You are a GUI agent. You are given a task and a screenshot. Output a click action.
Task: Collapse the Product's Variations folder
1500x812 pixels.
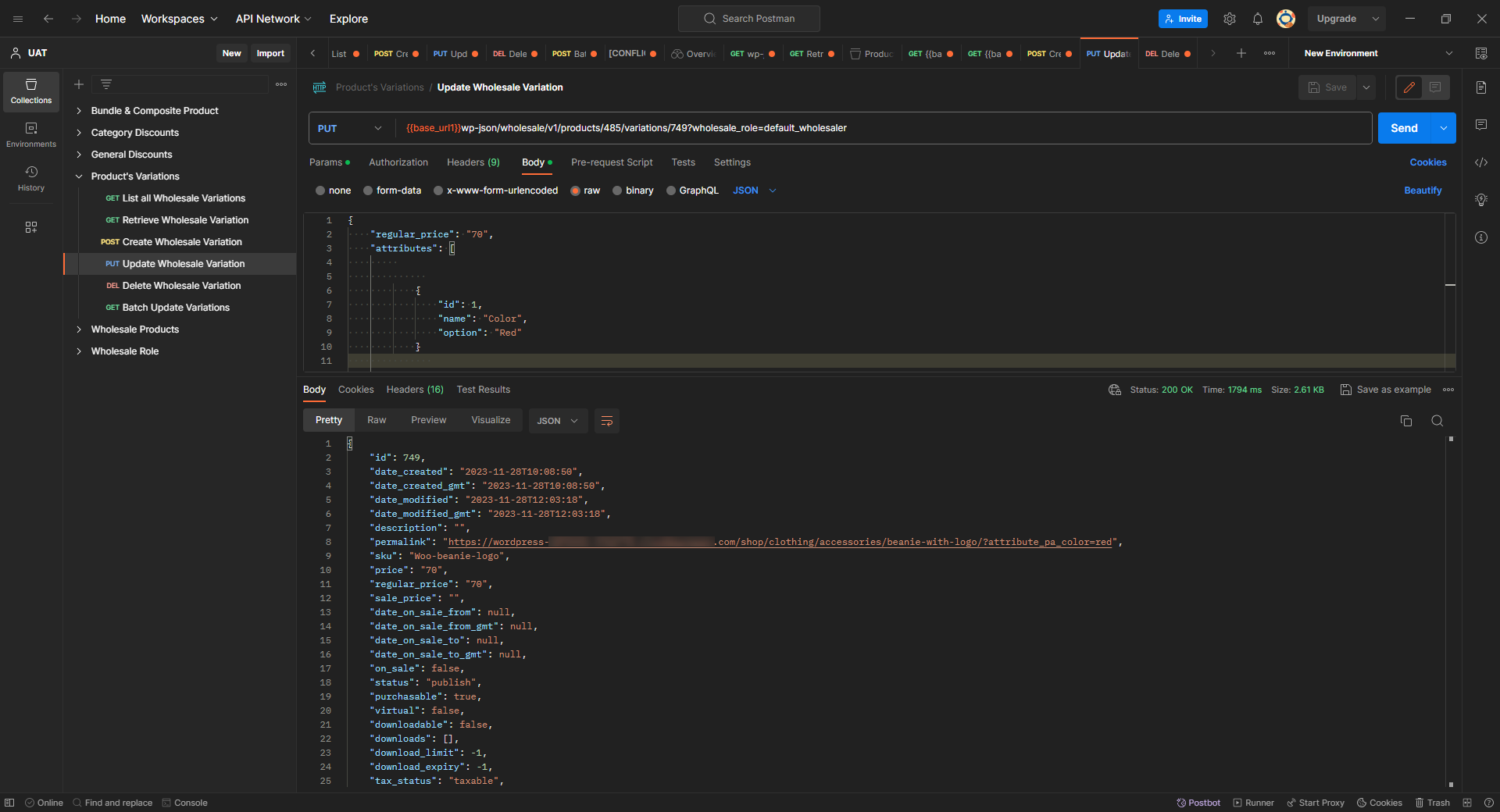79,176
